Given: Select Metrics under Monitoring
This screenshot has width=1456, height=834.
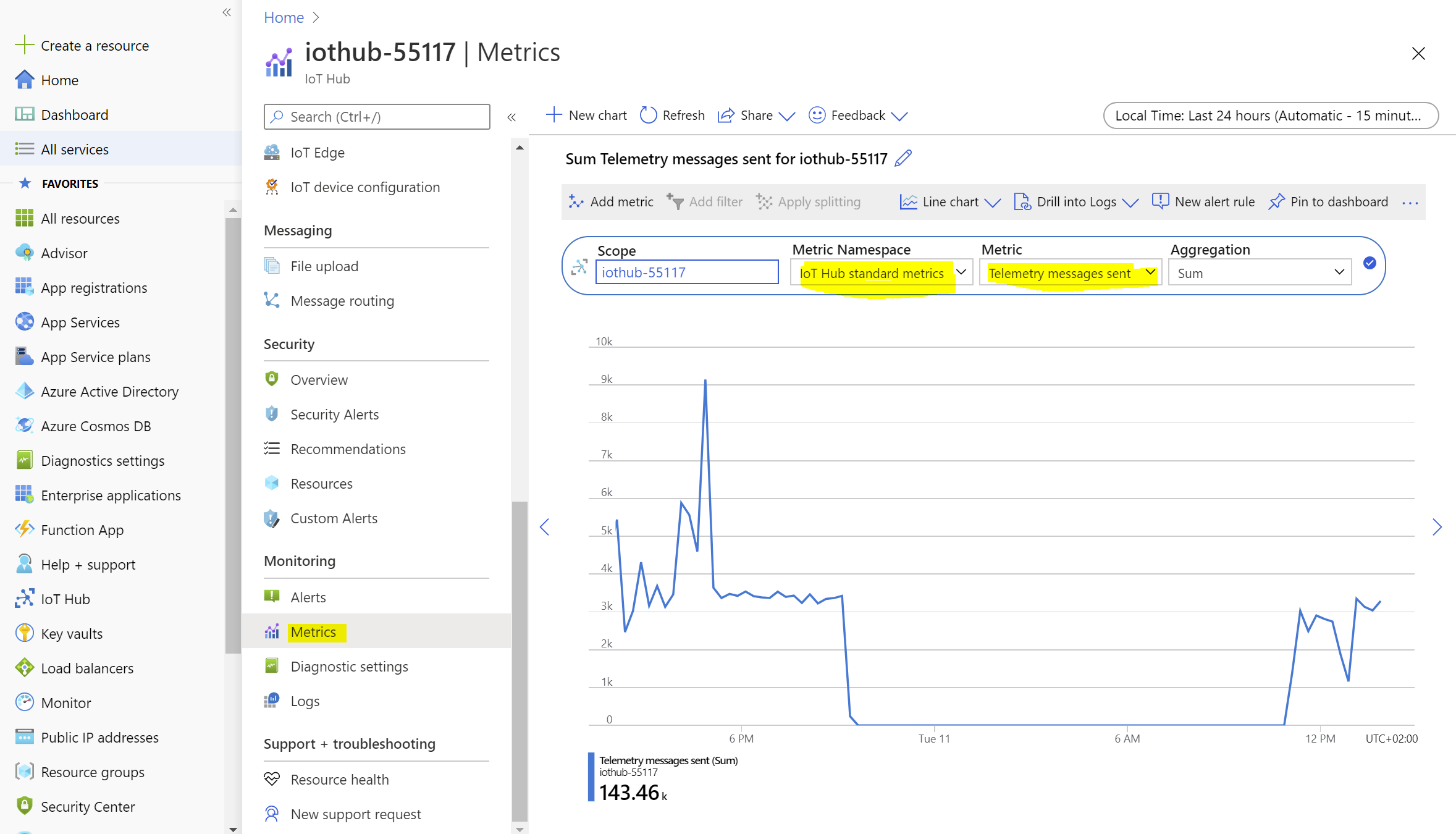Looking at the screenshot, I should [x=376, y=631].
